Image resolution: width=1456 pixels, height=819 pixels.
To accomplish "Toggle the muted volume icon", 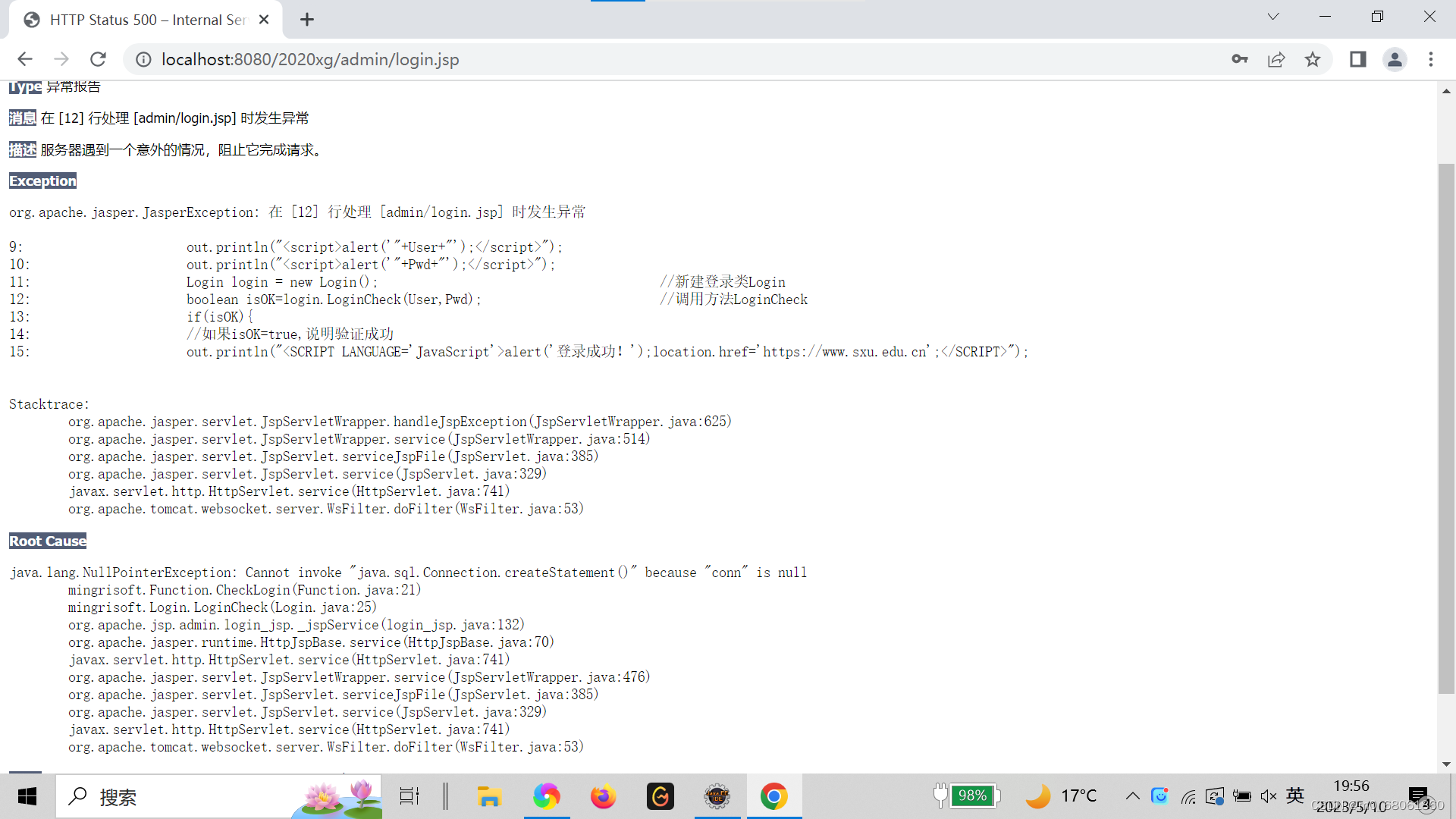I will 1268,795.
